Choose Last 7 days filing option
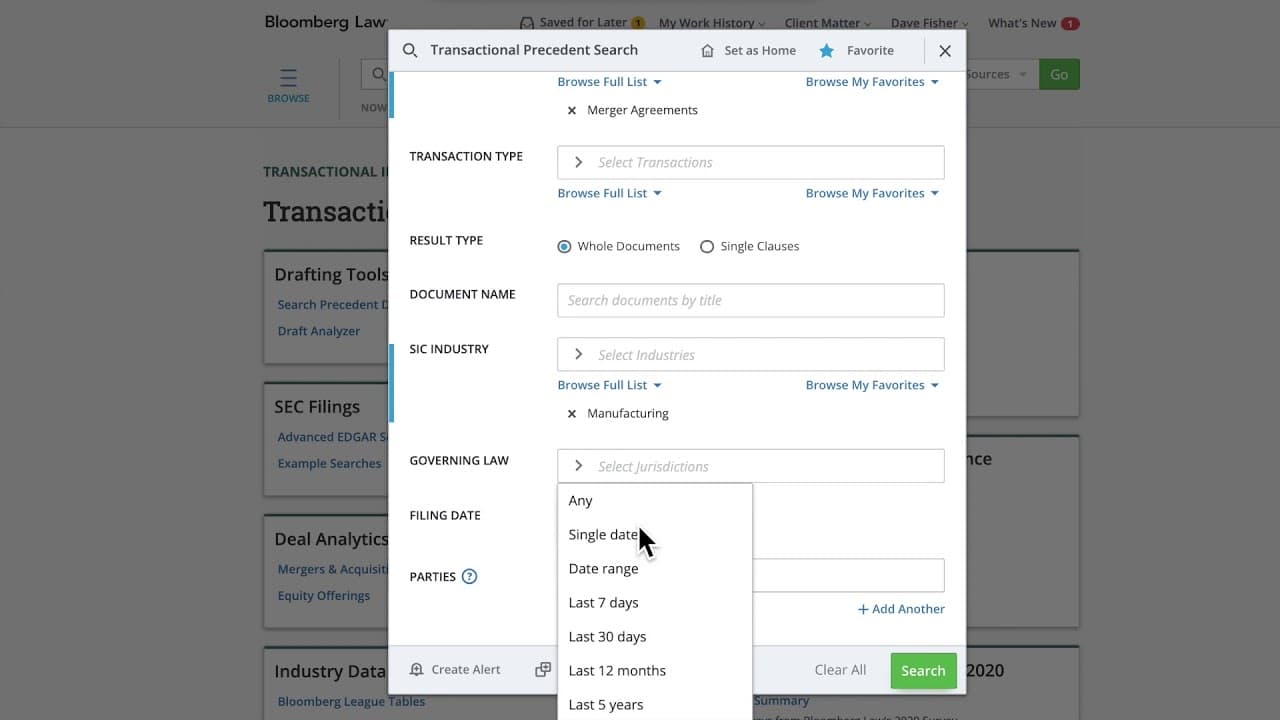Image resolution: width=1280 pixels, height=720 pixels. pyautogui.click(x=654, y=603)
